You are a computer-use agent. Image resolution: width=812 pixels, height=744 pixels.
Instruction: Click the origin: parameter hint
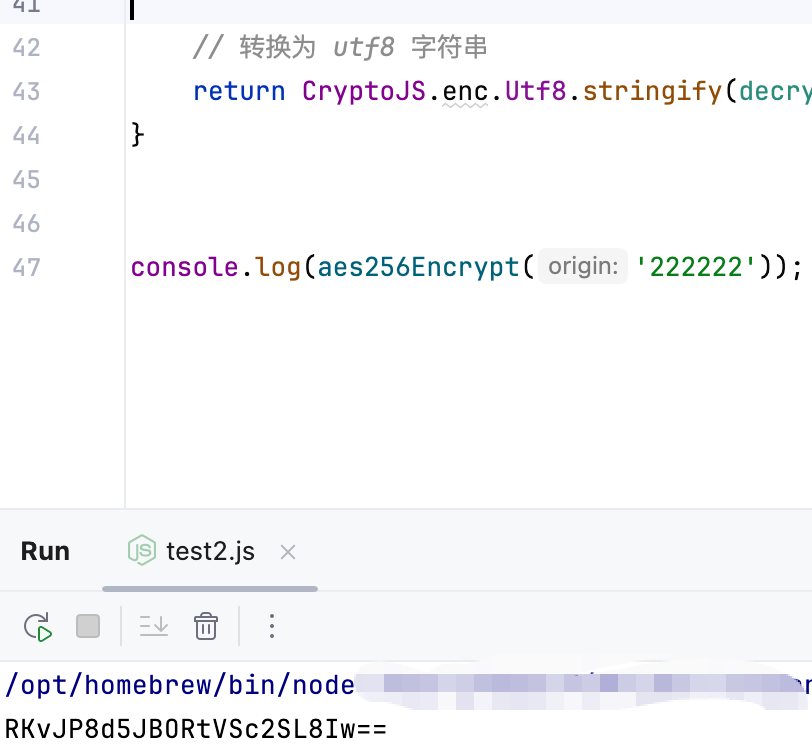pos(583,267)
